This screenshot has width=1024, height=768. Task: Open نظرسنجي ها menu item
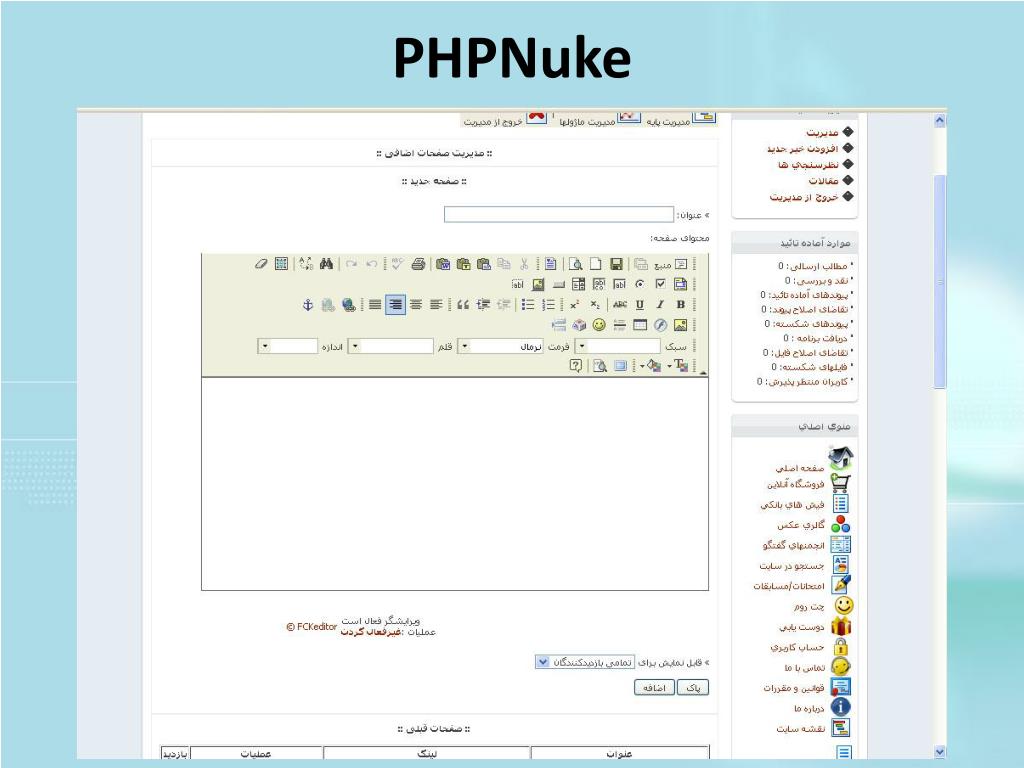click(808, 165)
